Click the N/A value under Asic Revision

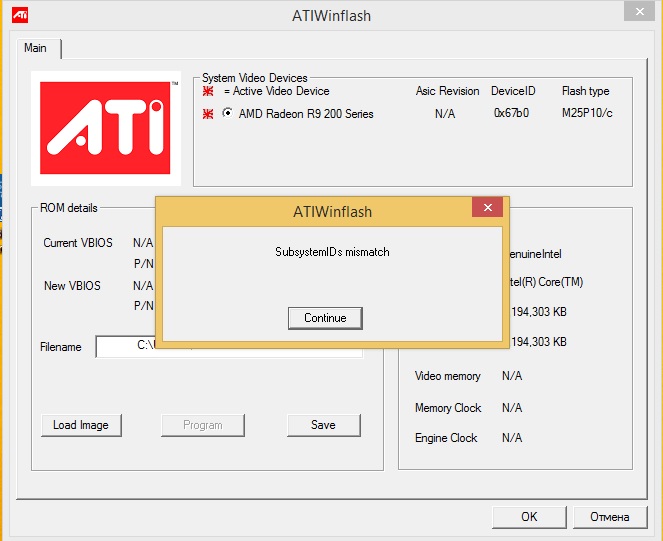[445, 114]
